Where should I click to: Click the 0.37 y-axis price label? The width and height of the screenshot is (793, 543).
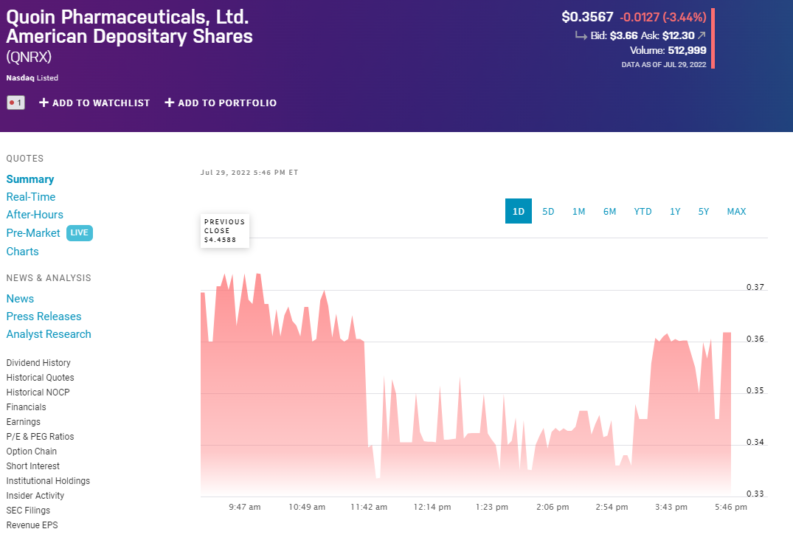click(x=755, y=287)
